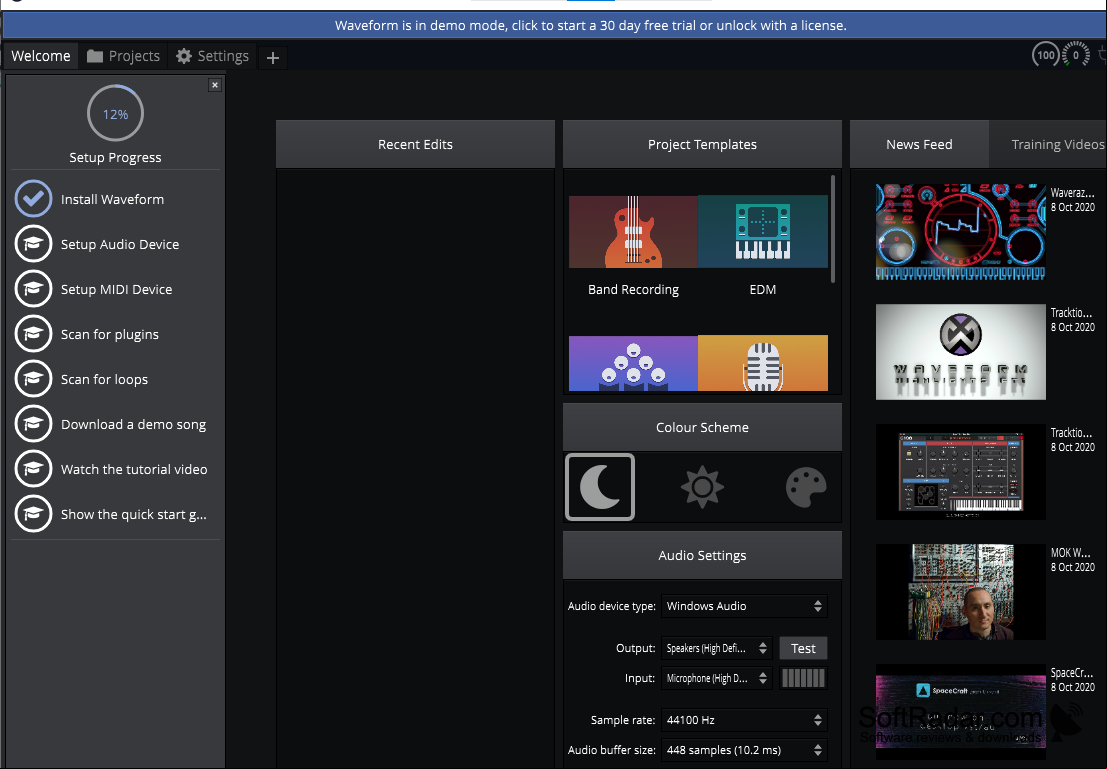This screenshot has width=1107, height=769.
Task: Click the Download a demo song icon
Action: pos(33,424)
